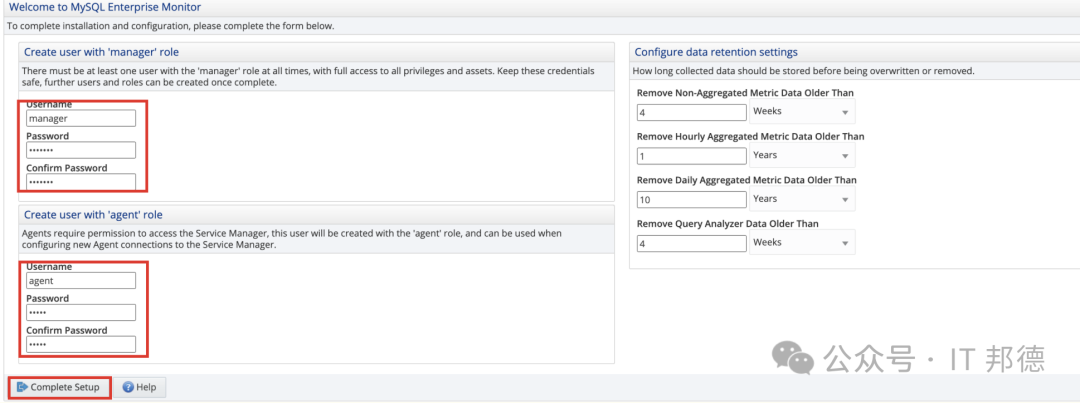Click the manager role Password field
Image resolution: width=1080 pixels, height=403 pixels.
point(81,150)
